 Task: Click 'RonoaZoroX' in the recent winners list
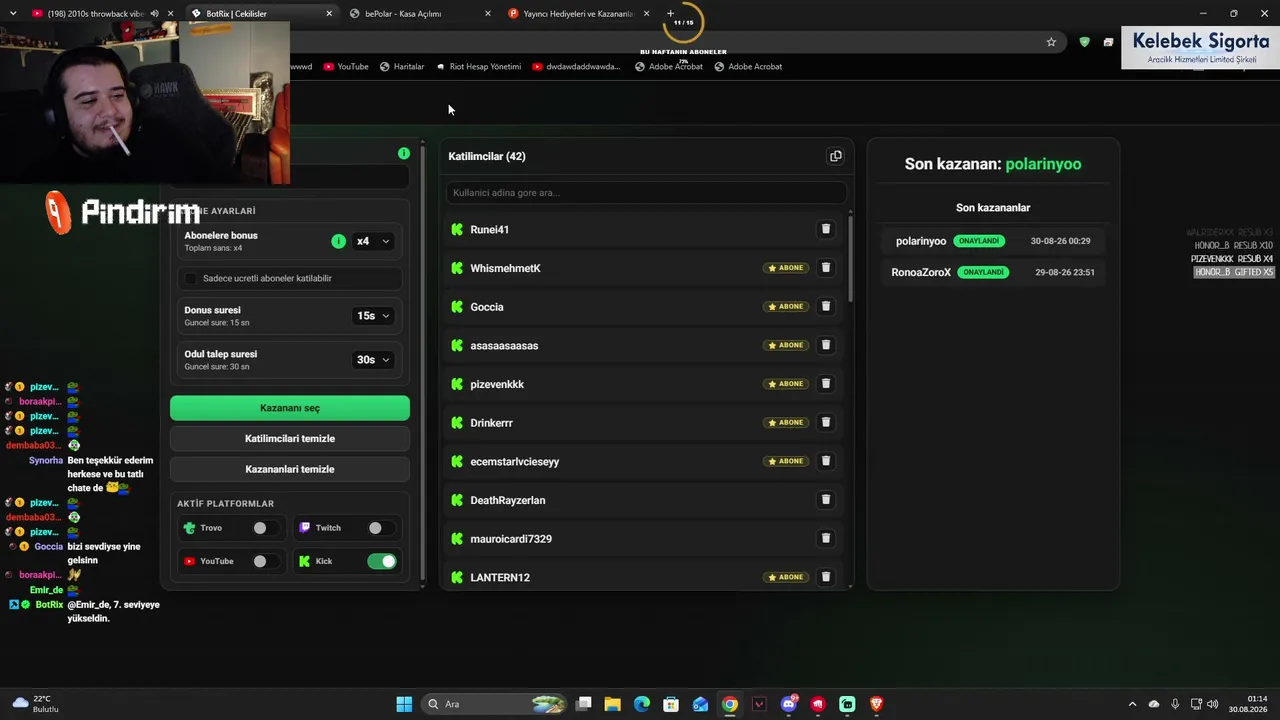tap(921, 272)
